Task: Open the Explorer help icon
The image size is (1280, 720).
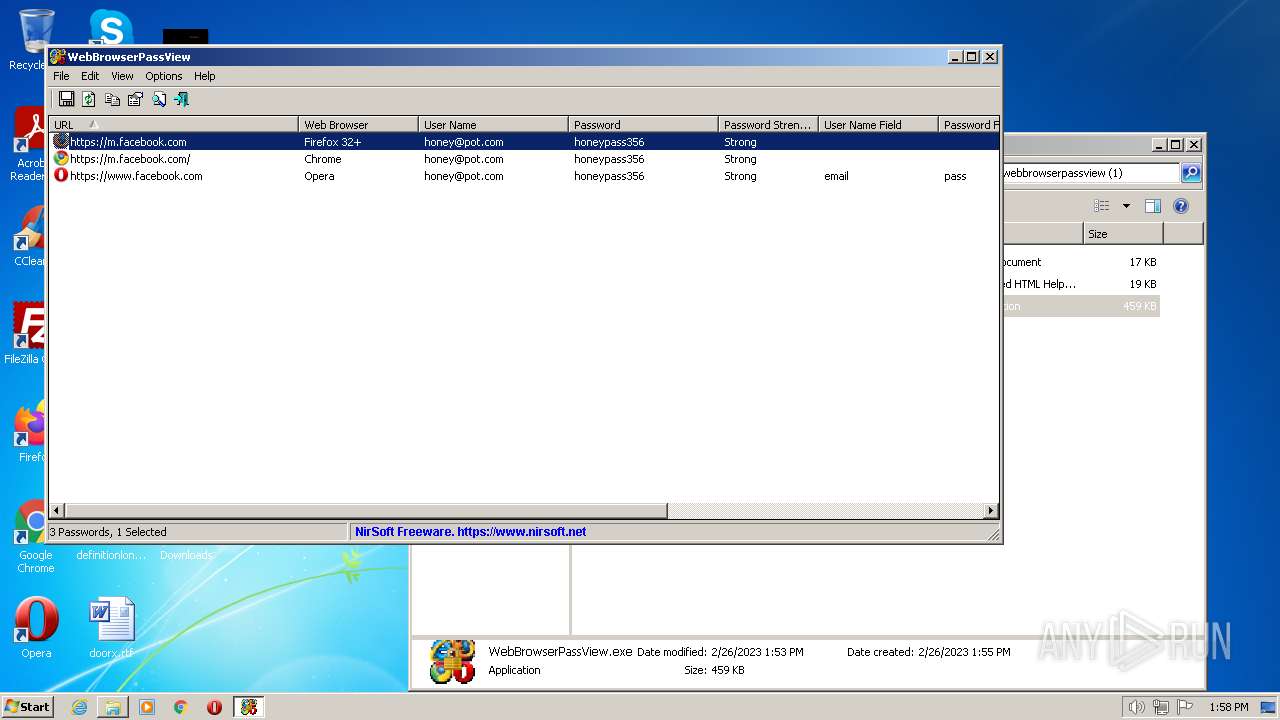Action: click(x=1181, y=206)
